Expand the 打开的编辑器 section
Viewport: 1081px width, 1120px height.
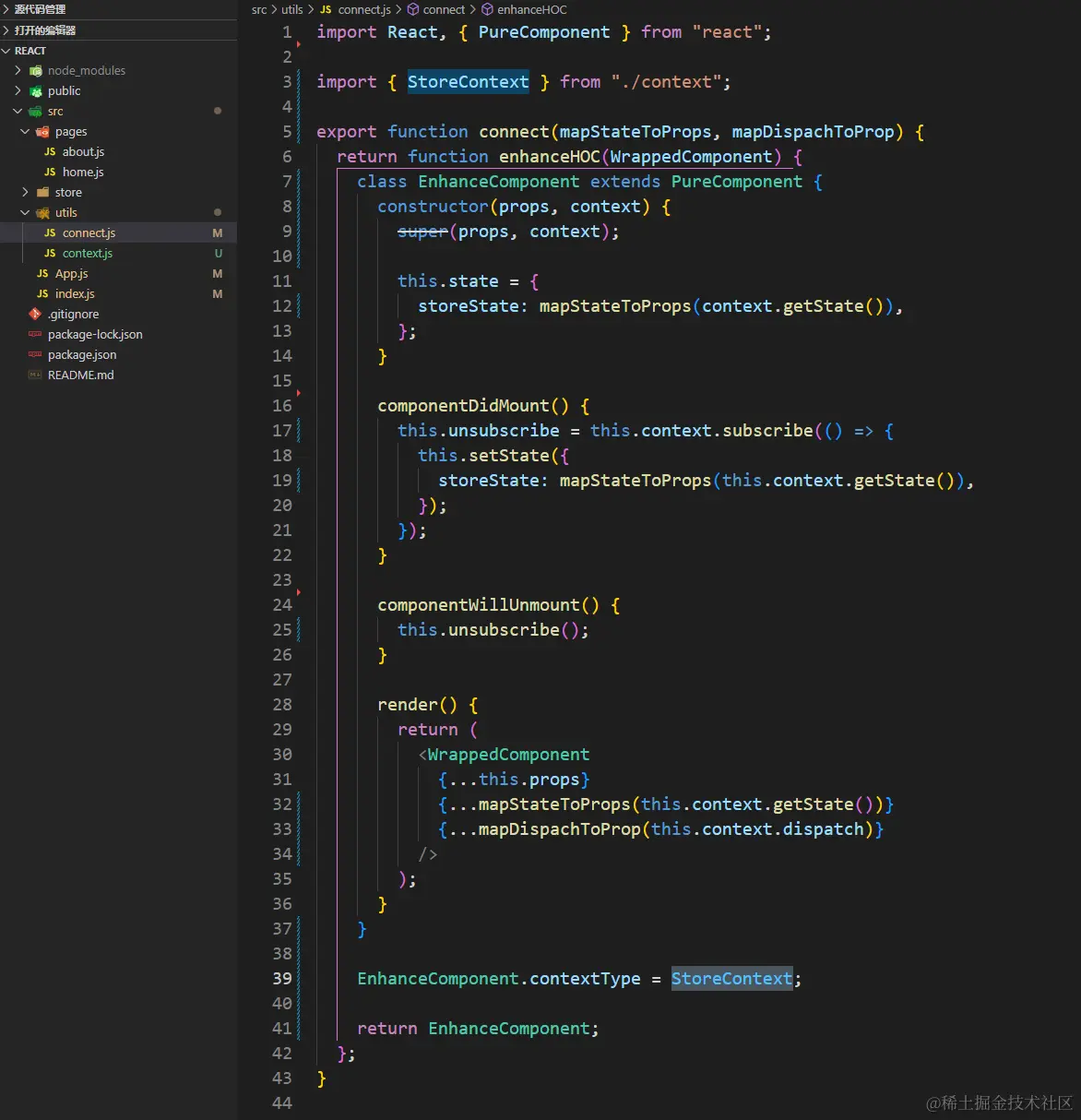click(6, 30)
